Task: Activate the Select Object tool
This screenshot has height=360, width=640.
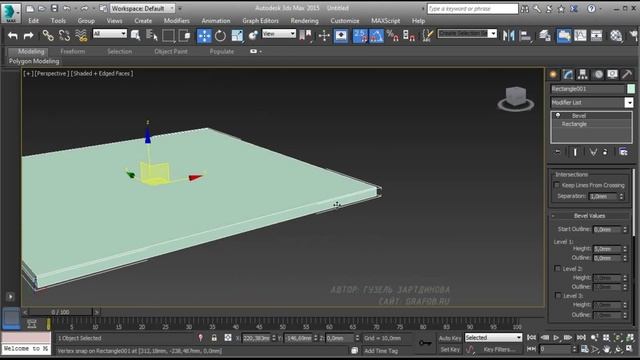Action: [x=136, y=36]
